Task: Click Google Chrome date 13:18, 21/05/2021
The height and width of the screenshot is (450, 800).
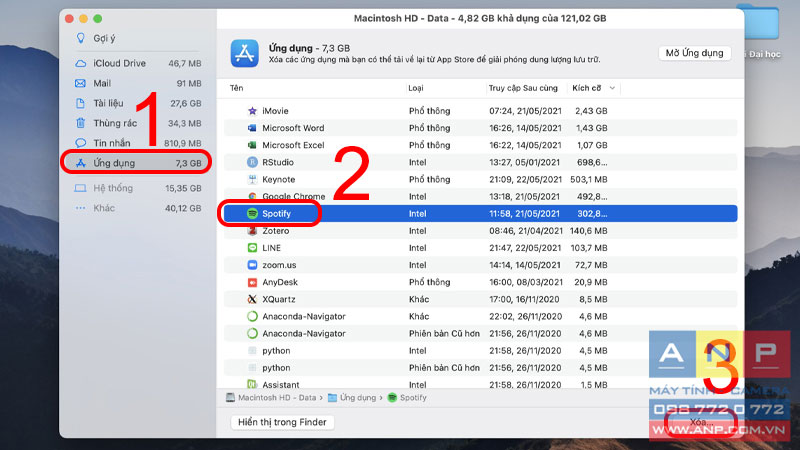Action: (524, 196)
